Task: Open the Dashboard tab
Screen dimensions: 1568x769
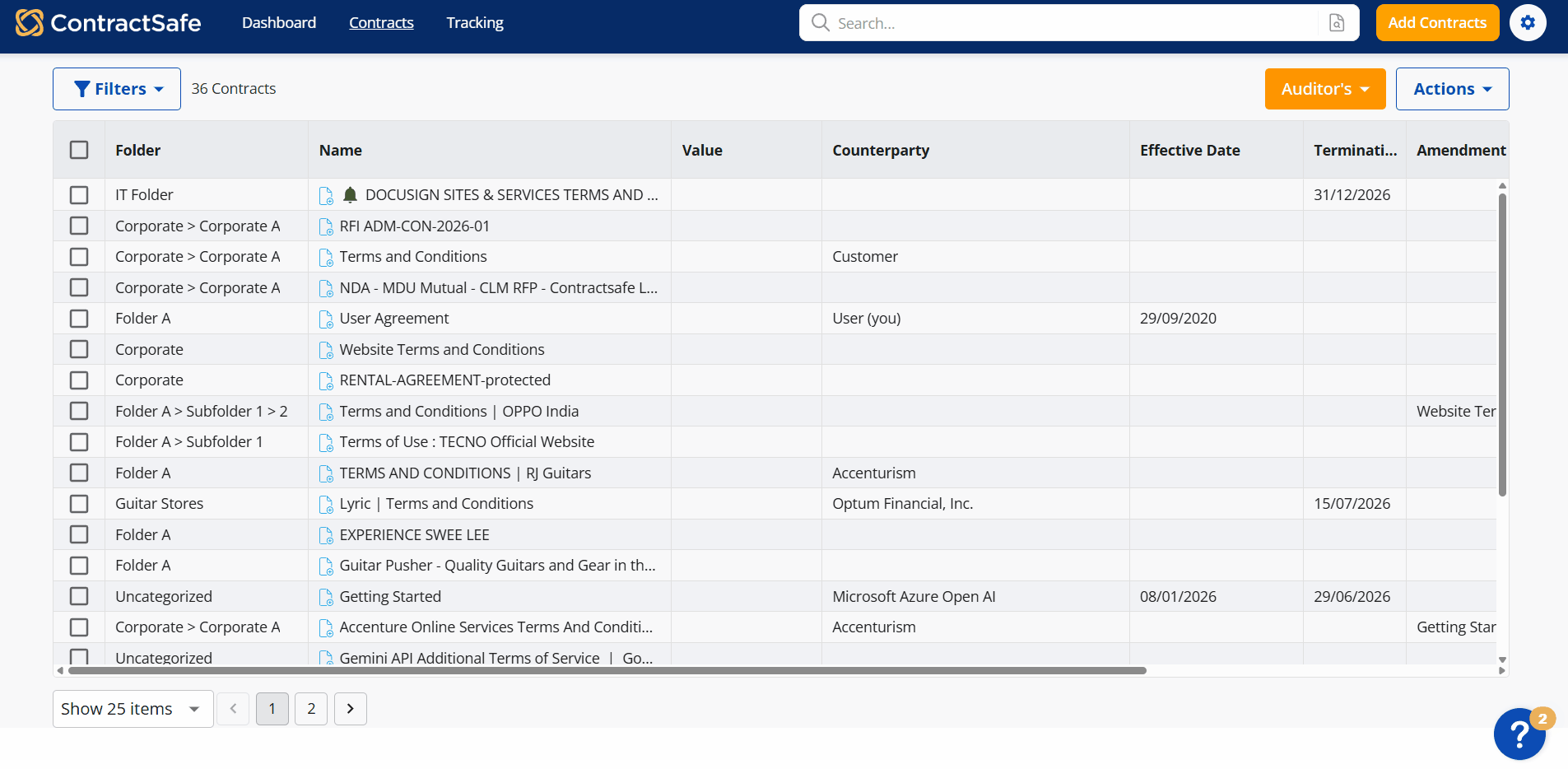Action: coord(279,23)
